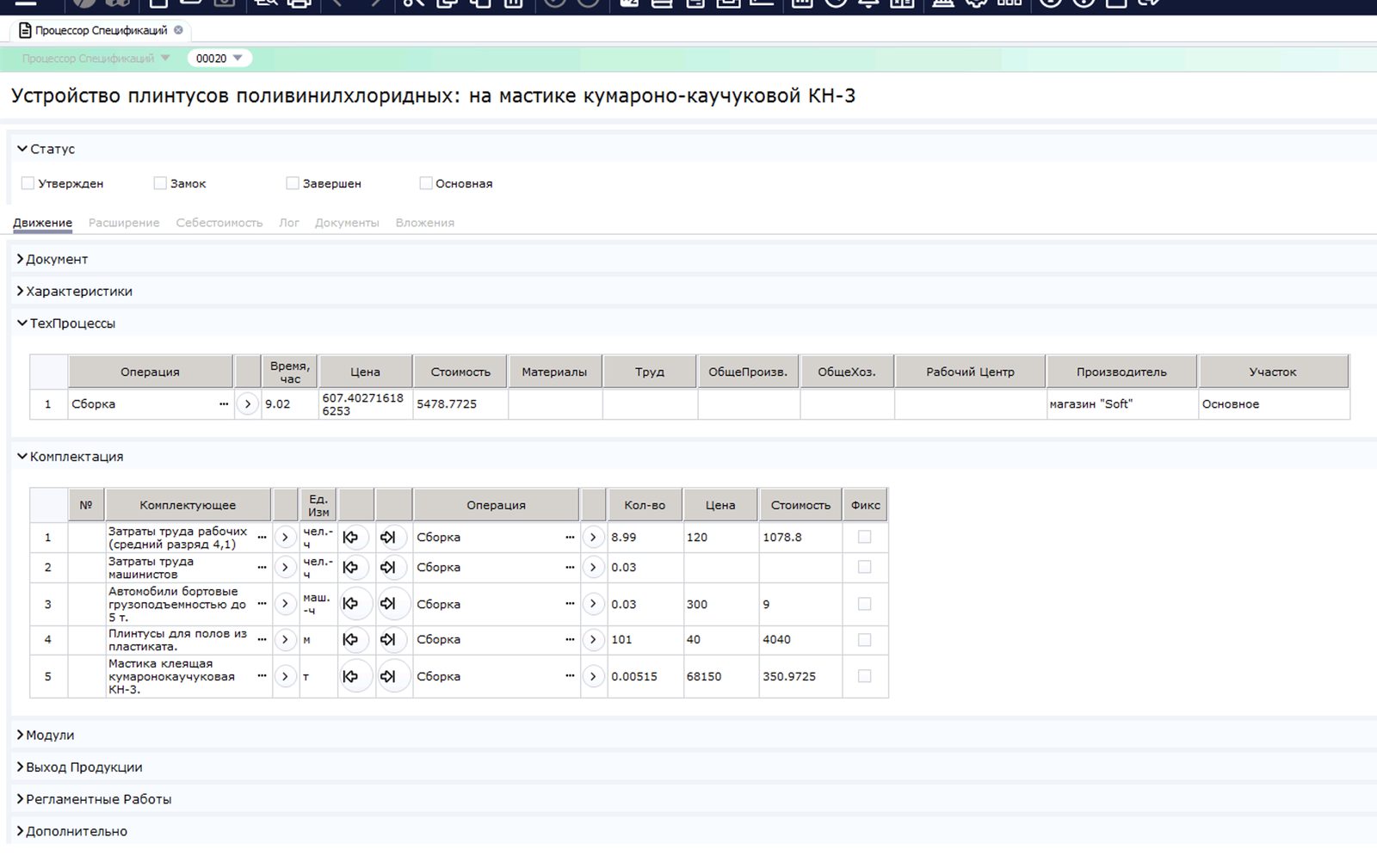Expand the Характеристики section
This screenshot has width=1377, height=868.
tap(20, 291)
